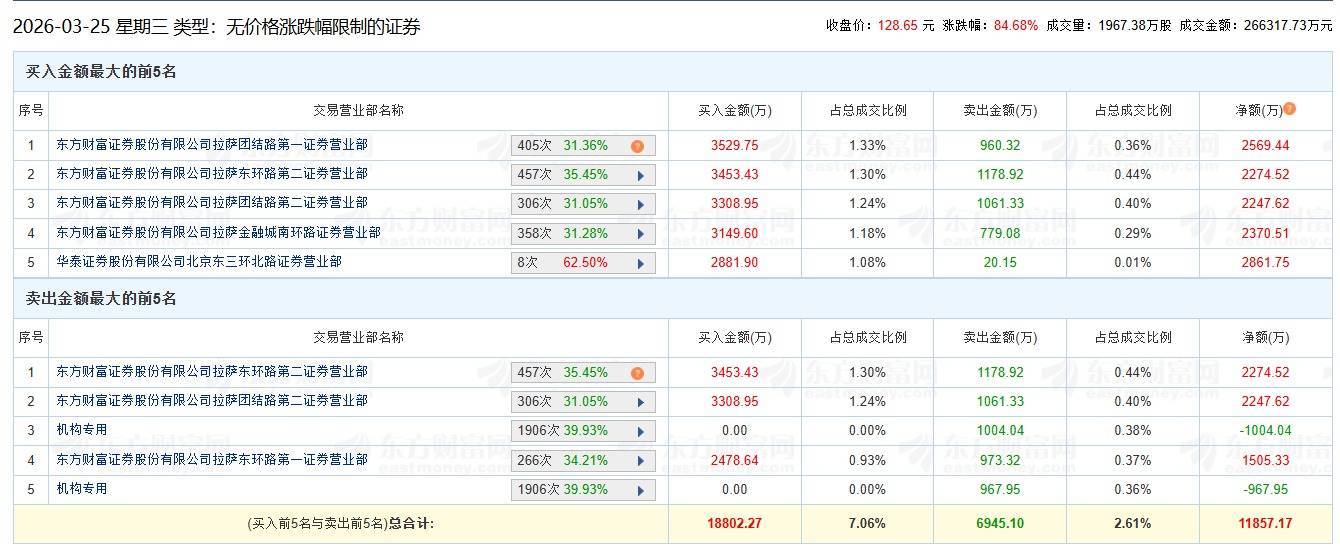Click the orange help icon beside 净额(万) header
This screenshot has width=1340, height=552.
click(x=1290, y=109)
